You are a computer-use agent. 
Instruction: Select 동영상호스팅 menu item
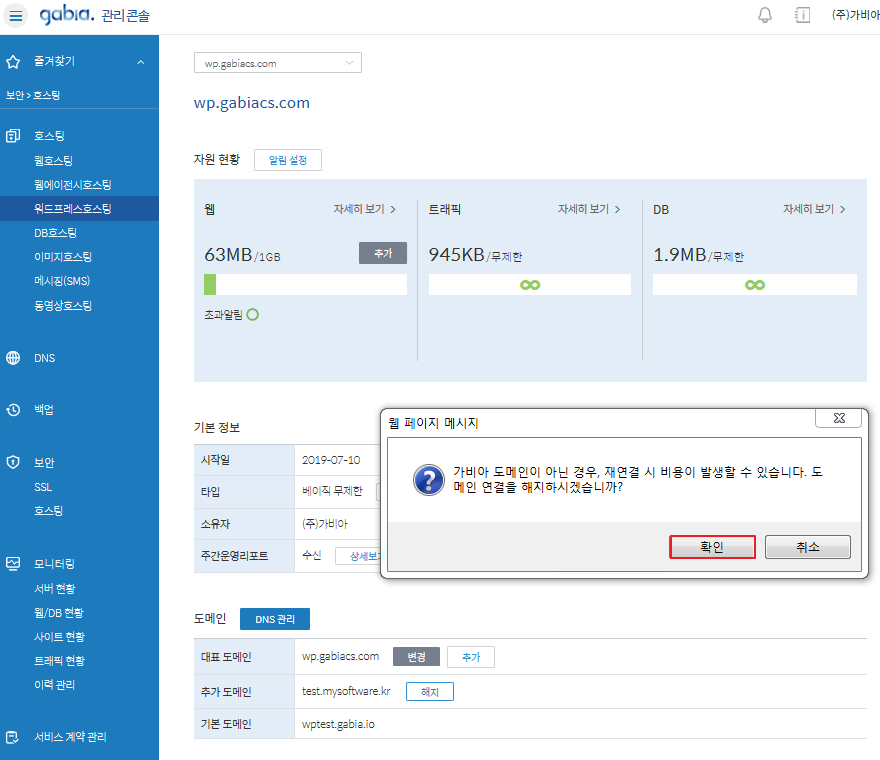[x=63, y=305]
